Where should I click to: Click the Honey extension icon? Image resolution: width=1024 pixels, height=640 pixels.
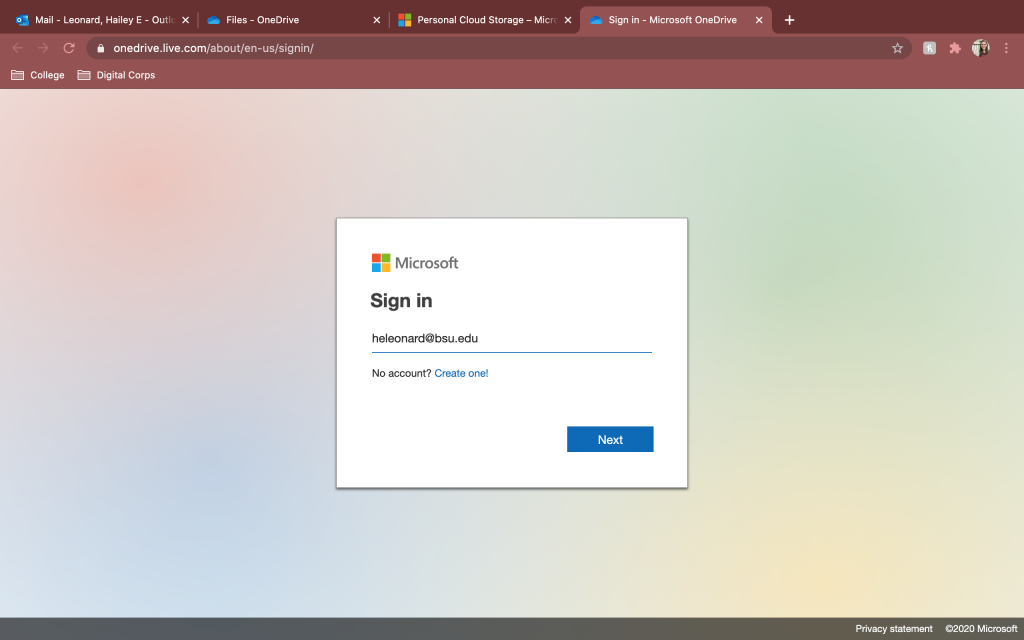pos(929,48)
